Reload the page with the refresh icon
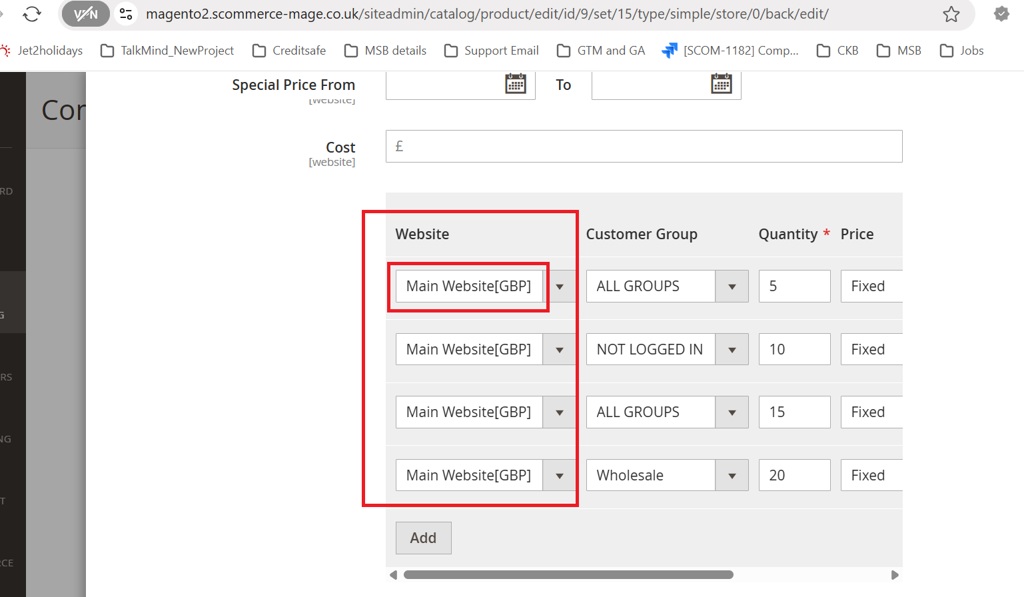The image size is (1024, 597). 32,14
